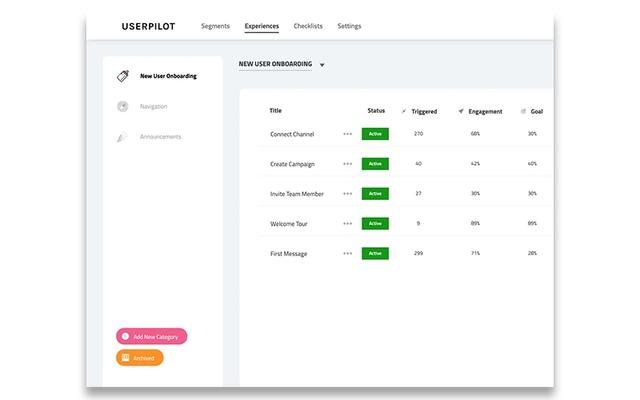Toggle the Active status of First Message

tap(375, 253)
